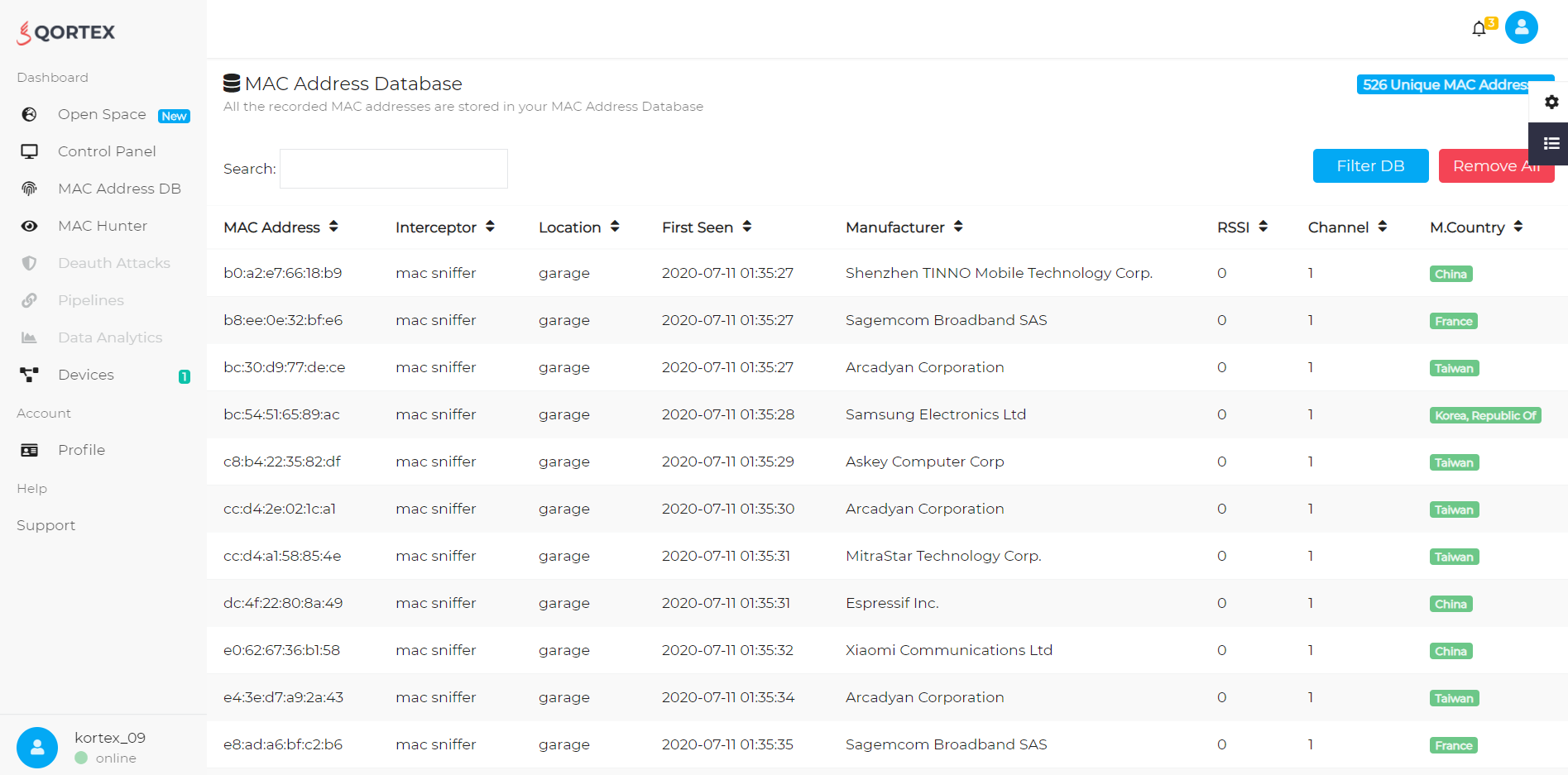Click the Open Space globe icon
The width and height of the screenshot is (1568, 775).
click(x=29, y=114)
